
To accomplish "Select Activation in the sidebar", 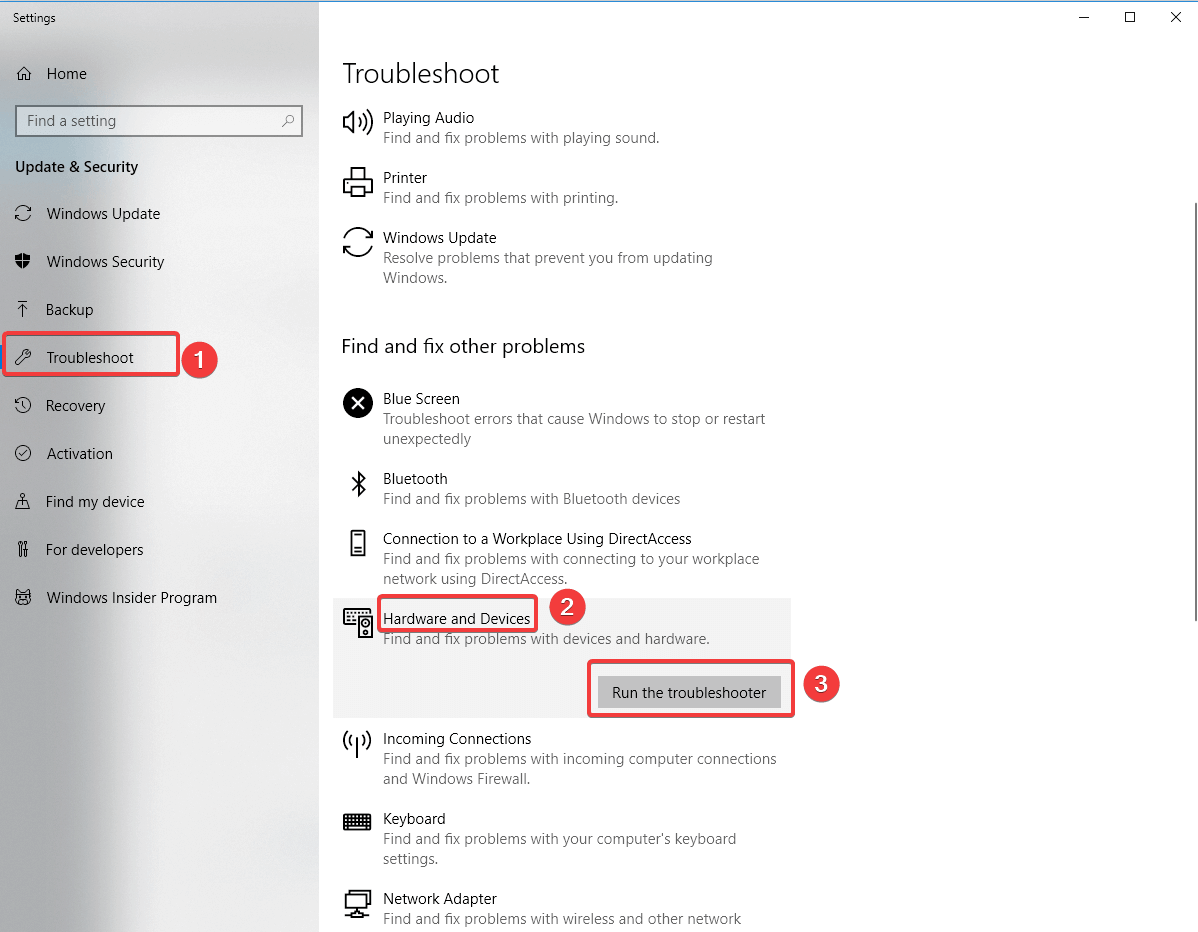I will pos(80,453).
